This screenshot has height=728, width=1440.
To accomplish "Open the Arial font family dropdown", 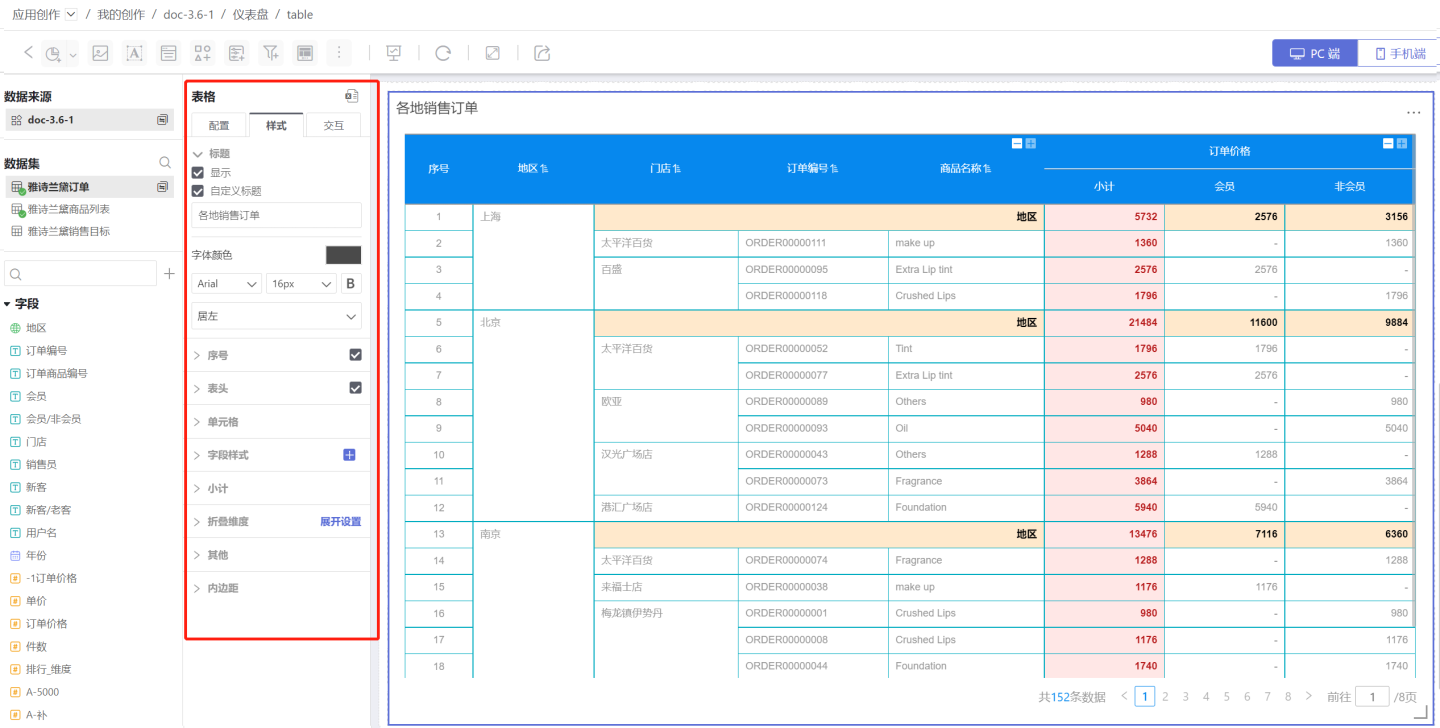I will (x=227, y=284).
